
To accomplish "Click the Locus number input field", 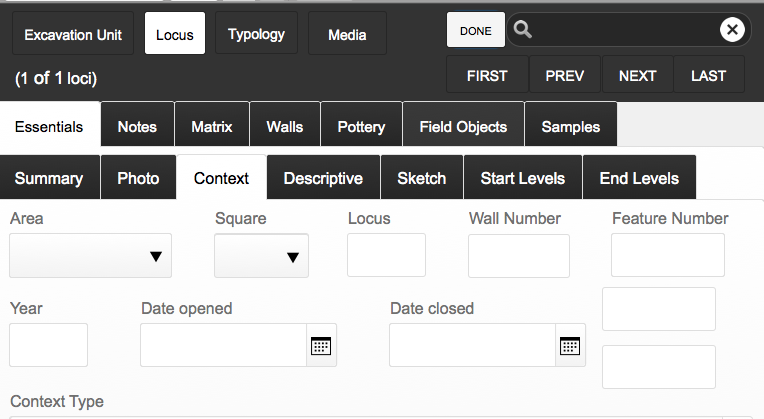I will (x=386, y=255).
